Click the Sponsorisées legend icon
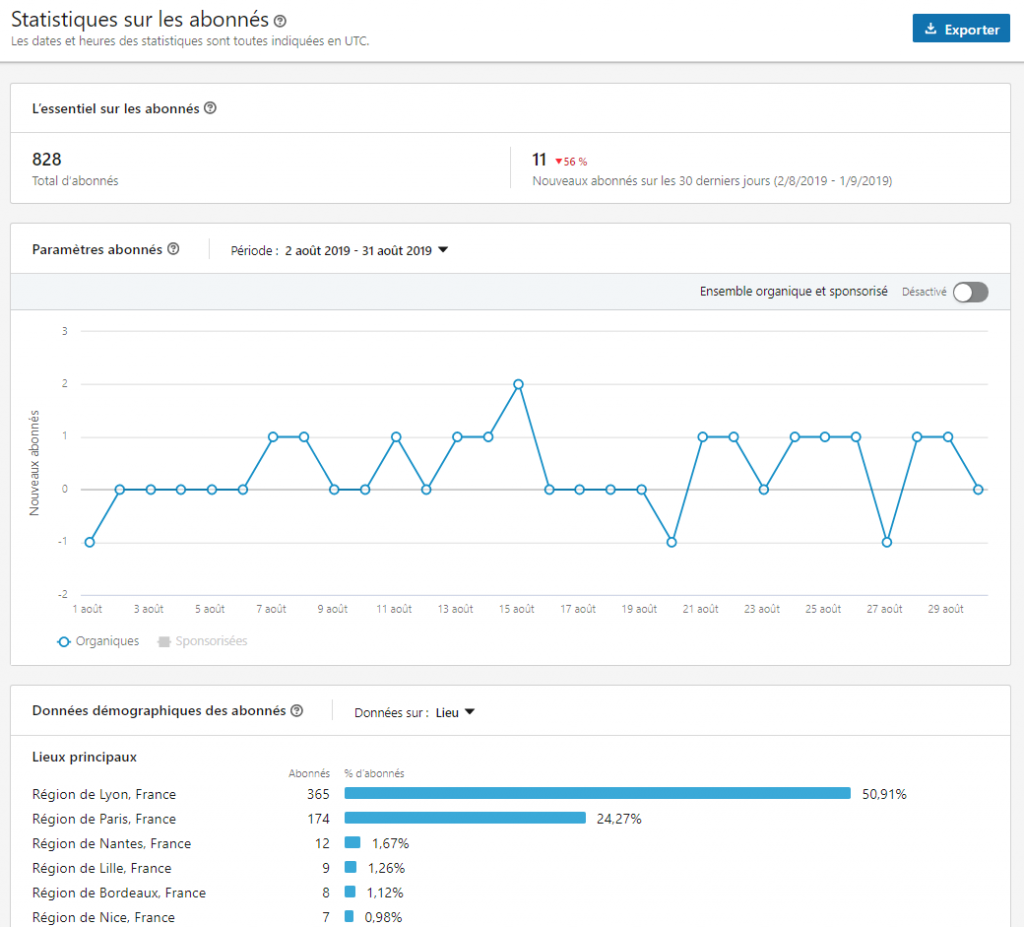Viewport: 1024px width, 927px height. click(x=165, y=641)
